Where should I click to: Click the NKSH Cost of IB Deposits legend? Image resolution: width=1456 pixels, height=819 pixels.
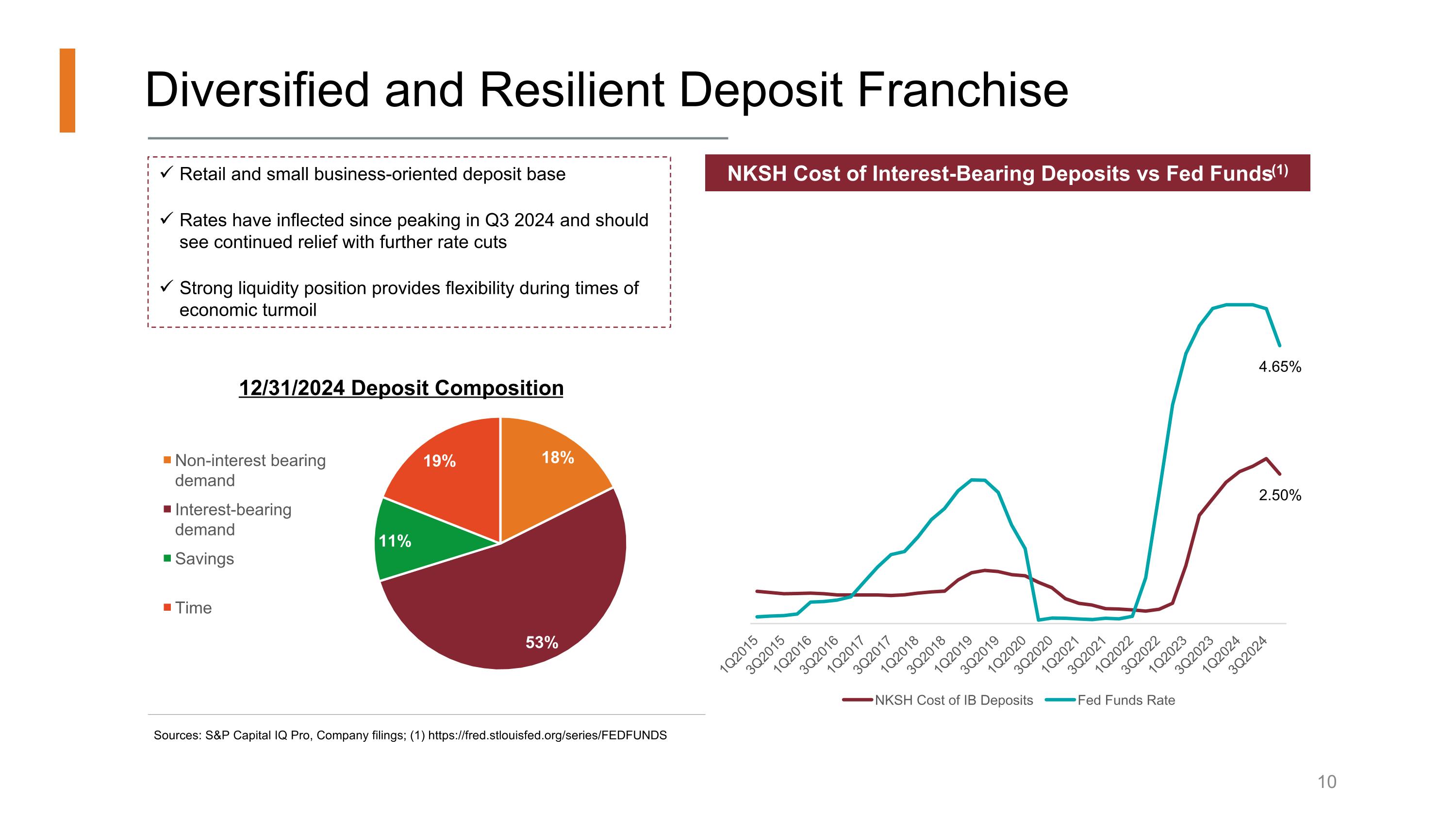[x=953, y=701]
